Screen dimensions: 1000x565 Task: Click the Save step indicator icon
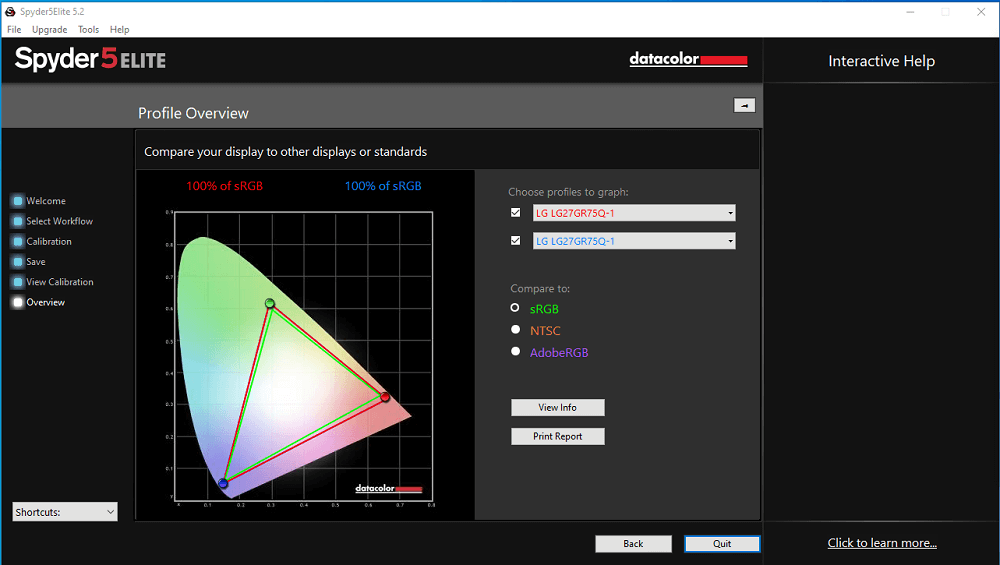coord(18,261)
